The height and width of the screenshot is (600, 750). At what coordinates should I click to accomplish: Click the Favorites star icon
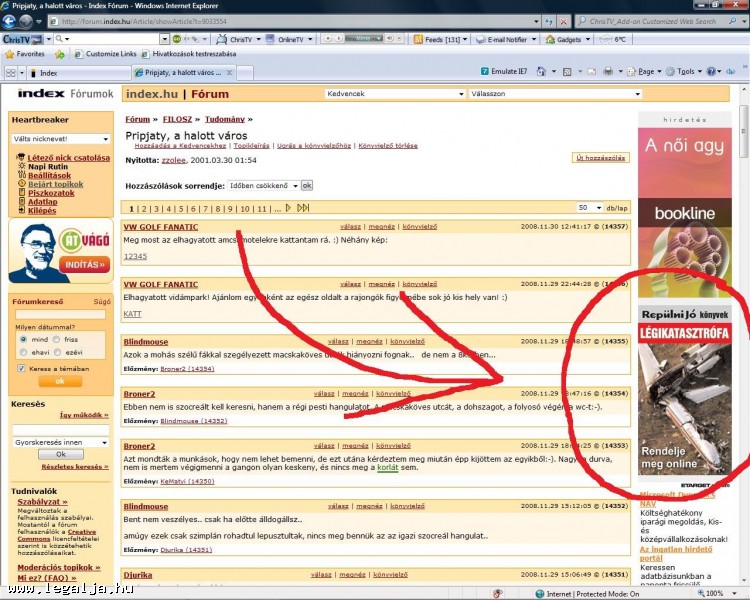(9, 54)
